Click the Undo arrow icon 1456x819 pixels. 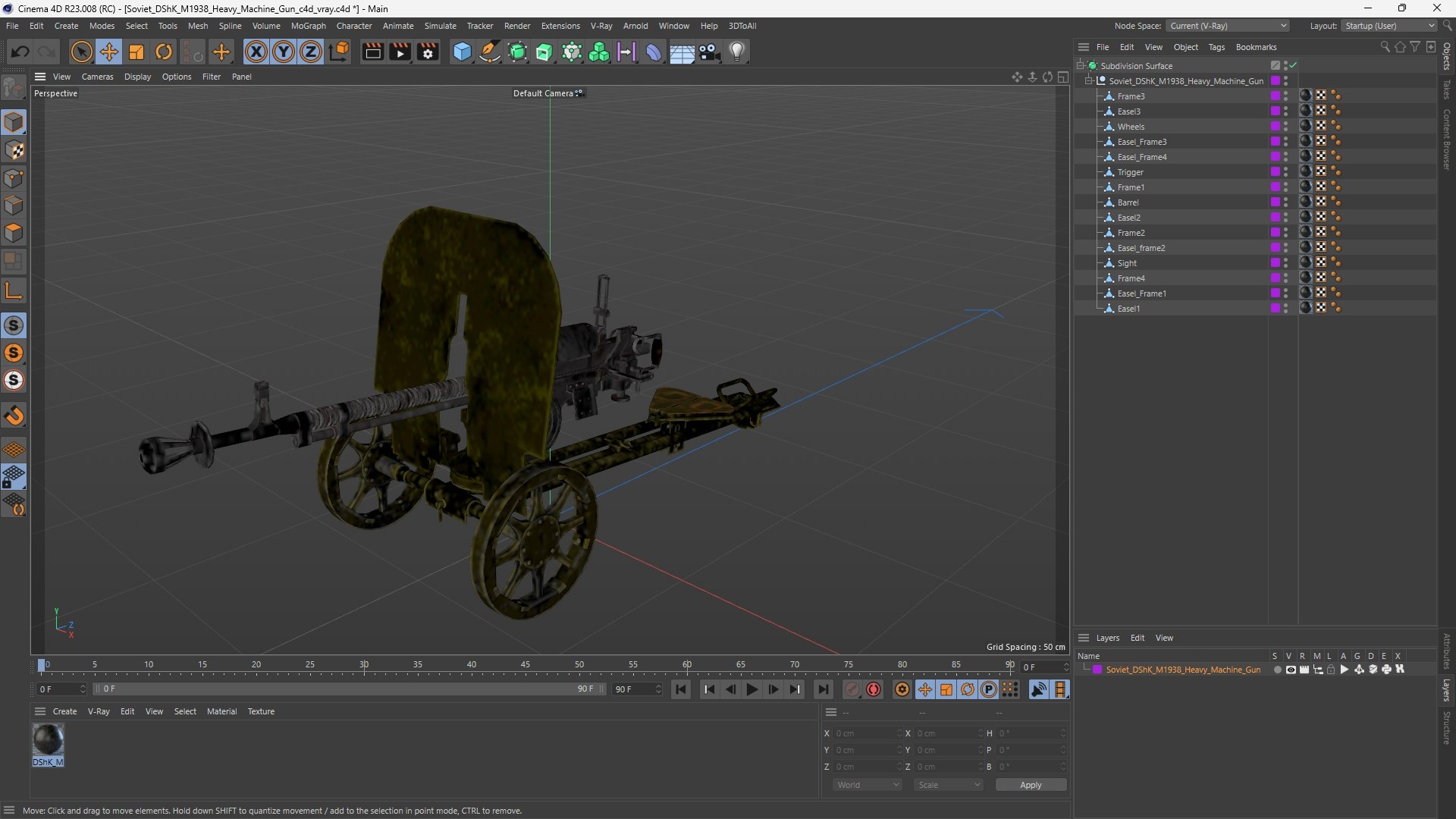(x=20, y=52)
